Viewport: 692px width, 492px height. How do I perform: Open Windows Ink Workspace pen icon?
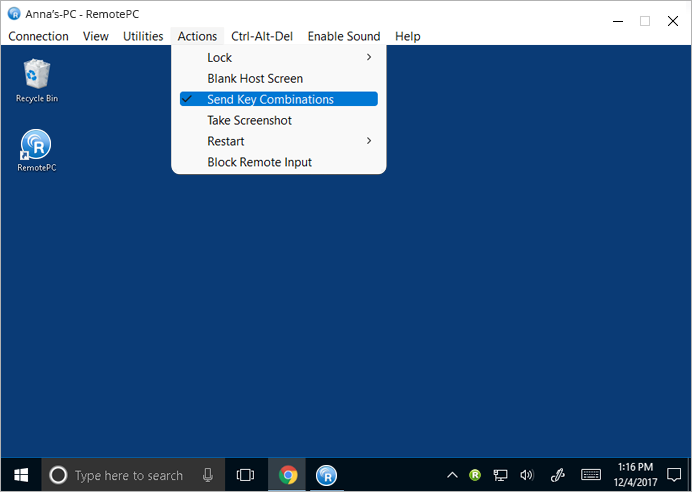pos(558,475)
